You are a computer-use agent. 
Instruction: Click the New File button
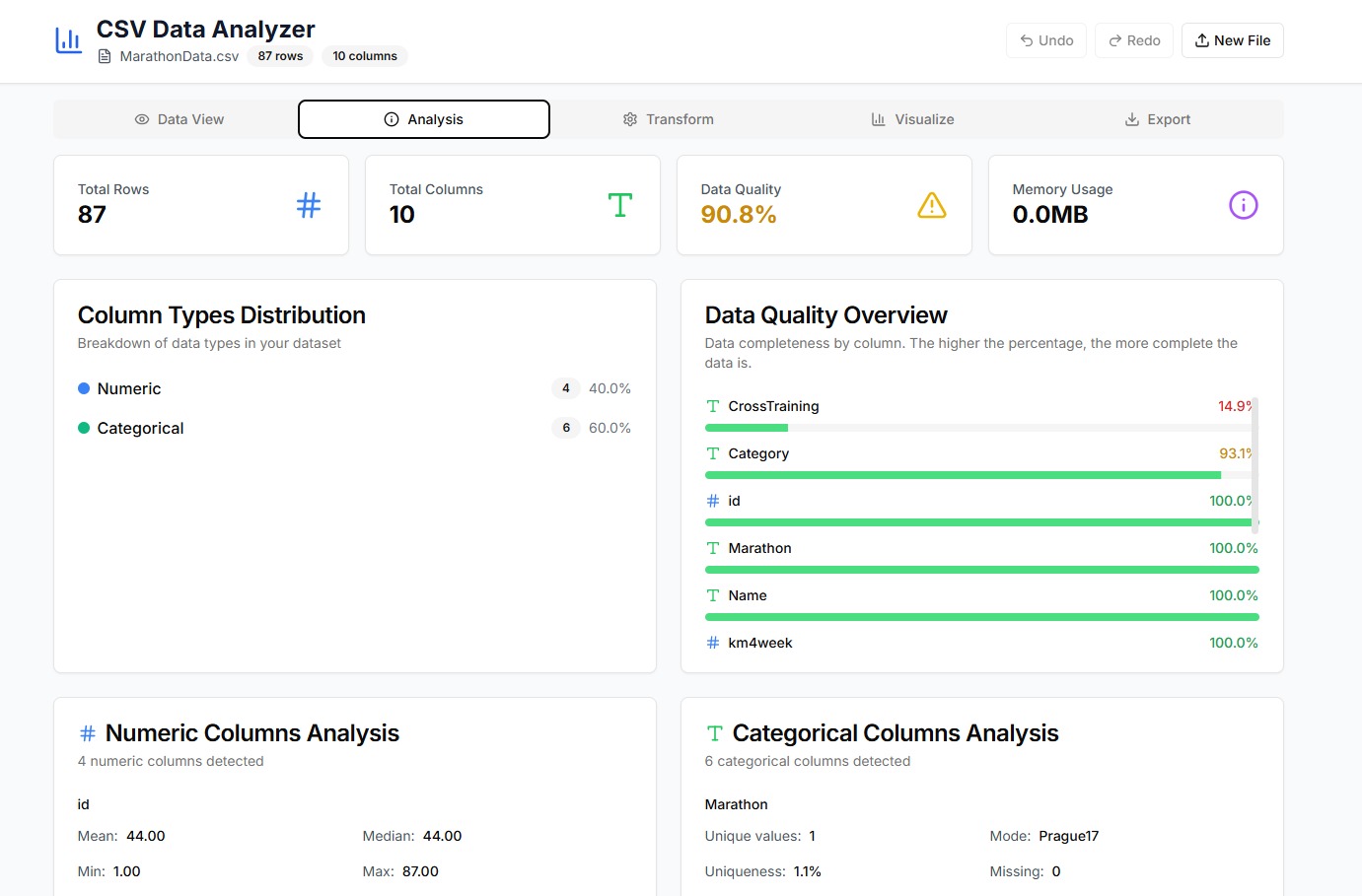(x=1233, y=40)
